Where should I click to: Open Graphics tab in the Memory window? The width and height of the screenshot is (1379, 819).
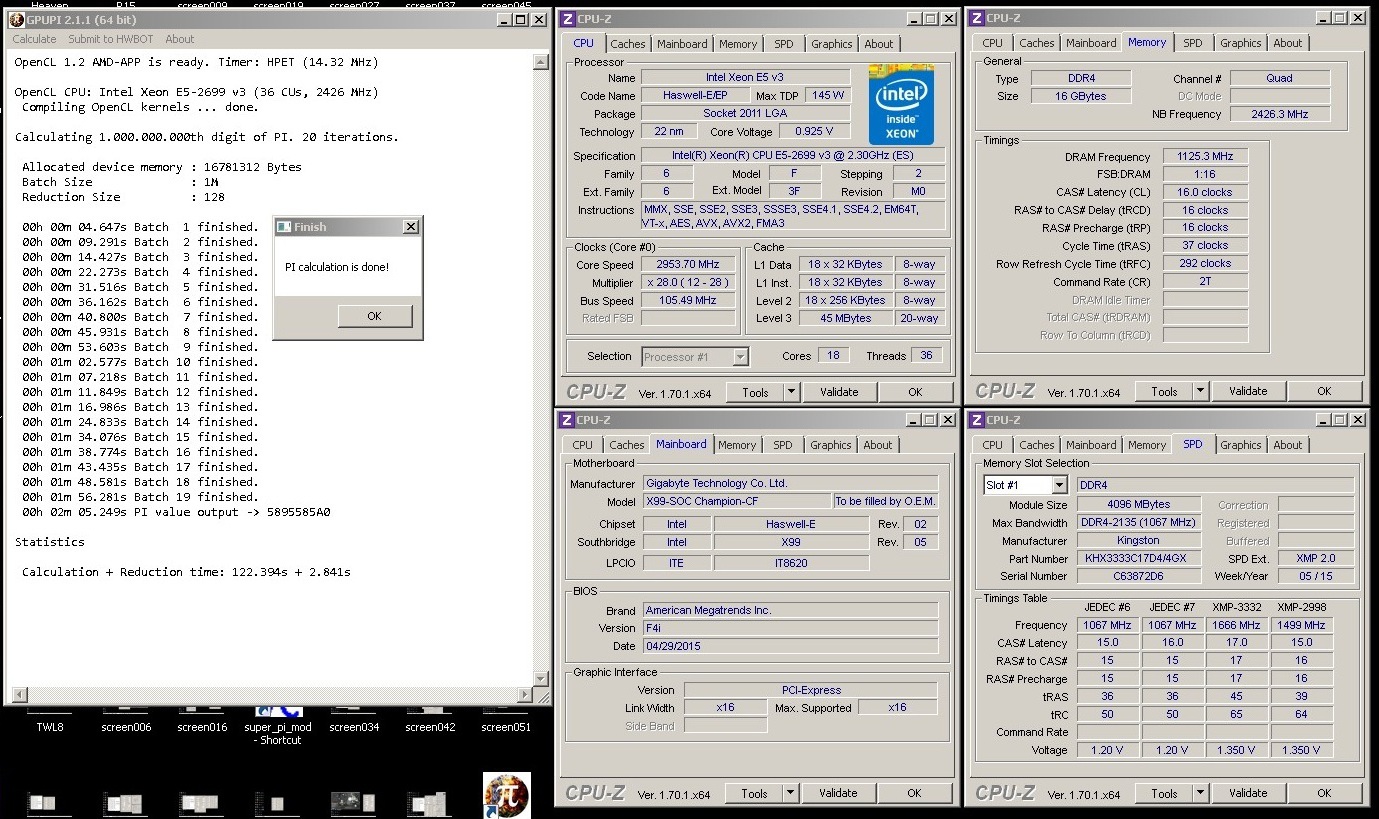(x=1241, y=43)
